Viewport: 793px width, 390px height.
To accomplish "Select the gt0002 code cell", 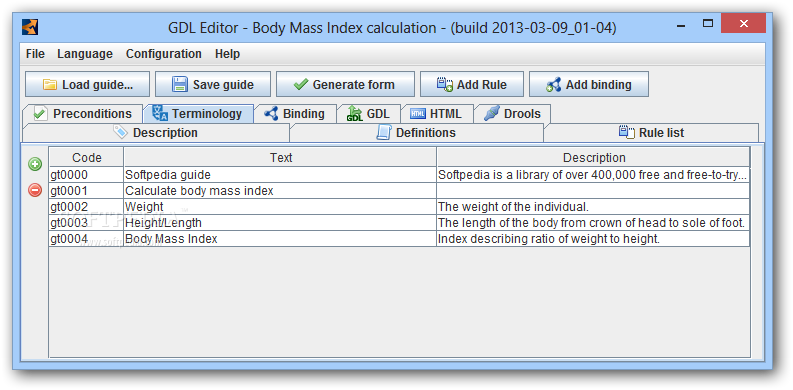I will tap(86, 207).
